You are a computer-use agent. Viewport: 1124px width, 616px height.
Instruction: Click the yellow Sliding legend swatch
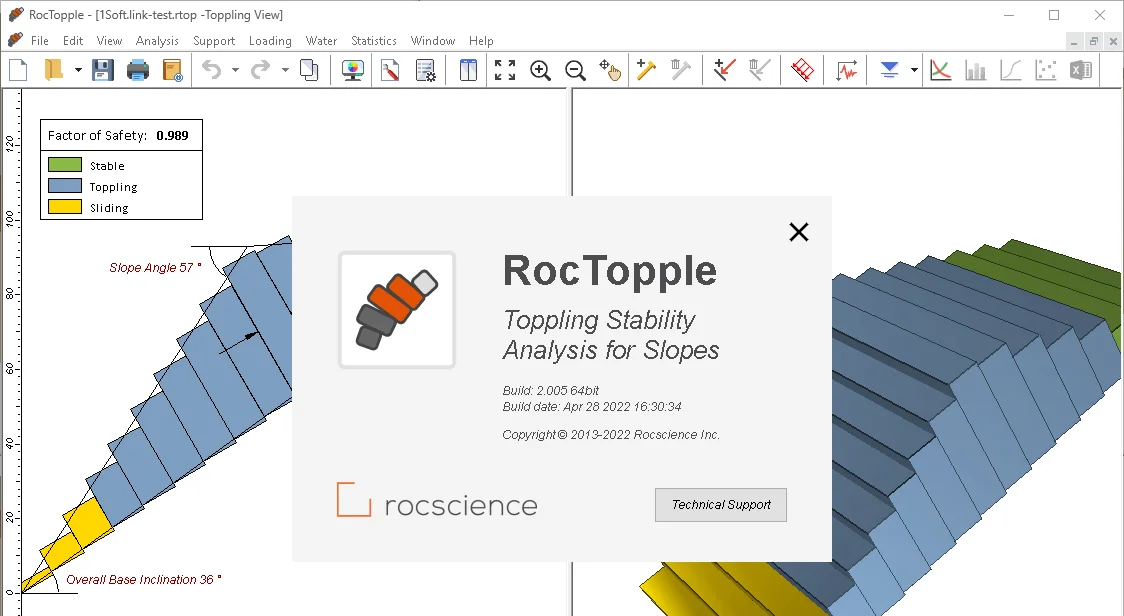coord(65,207)
